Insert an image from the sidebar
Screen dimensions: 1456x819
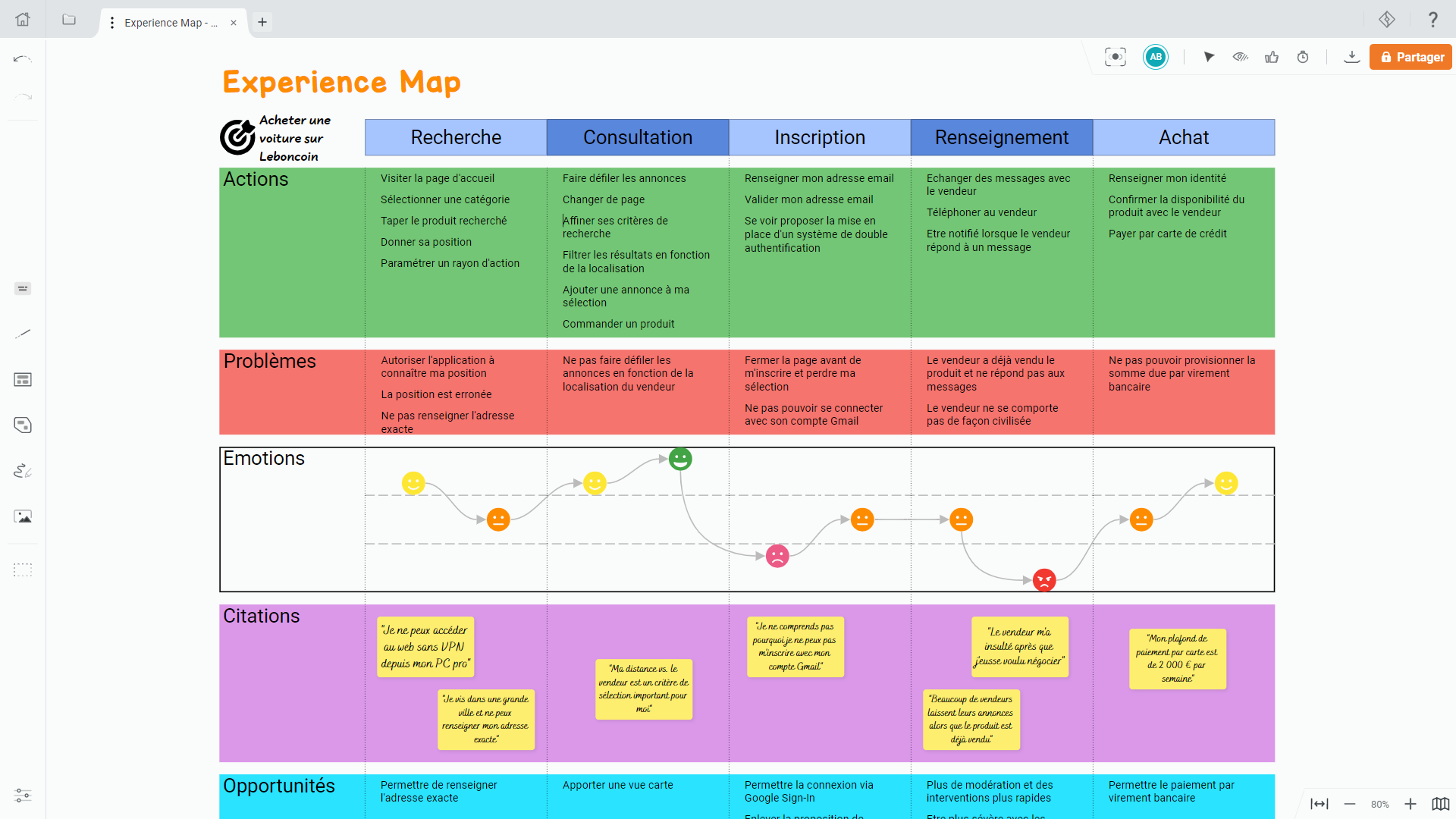pos(23,516)
